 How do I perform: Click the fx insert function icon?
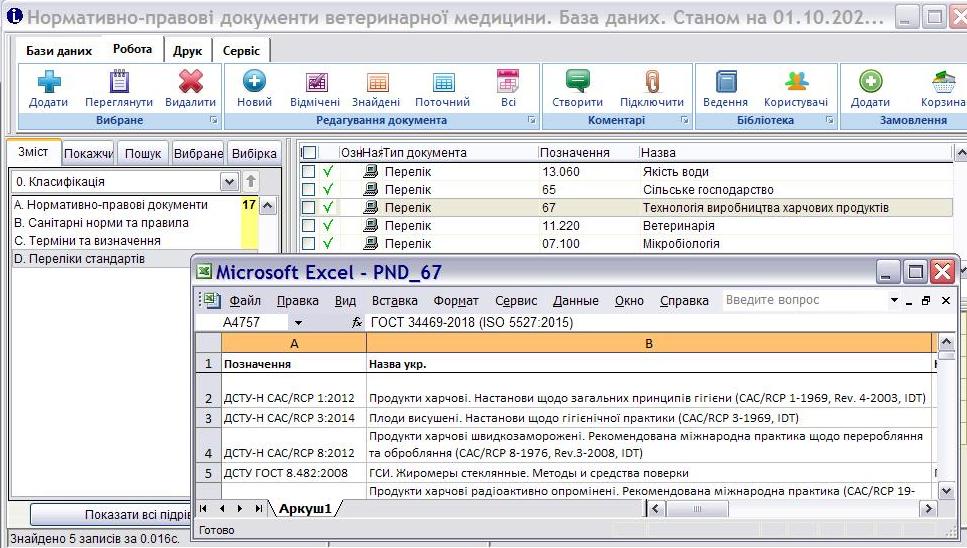coord(356,322)
